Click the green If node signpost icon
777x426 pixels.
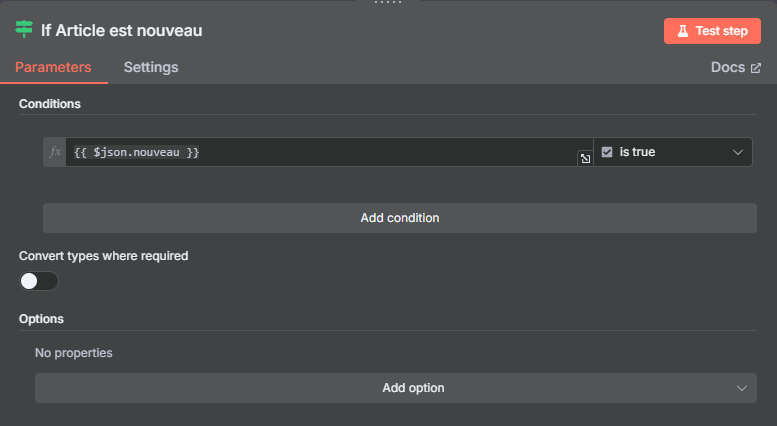click(24, 30)
